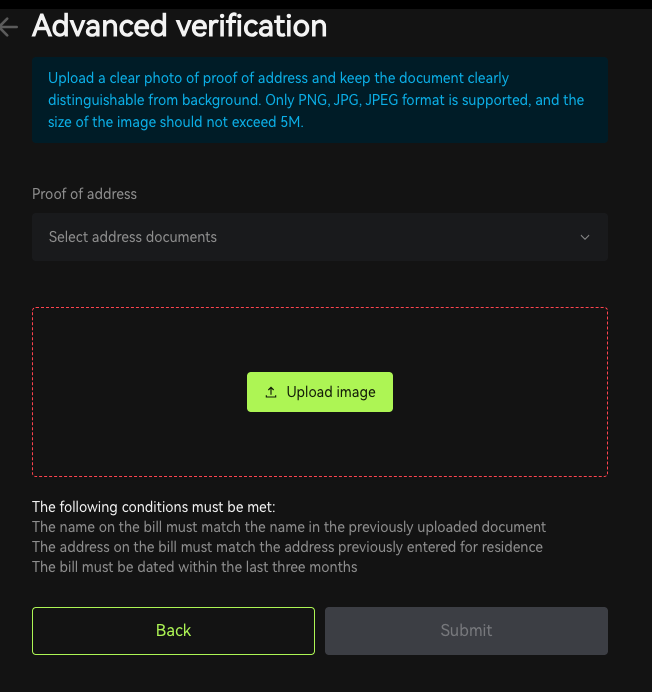Click the red dashed border of the upload area
The image size is (652, 692).
(320, 308)
